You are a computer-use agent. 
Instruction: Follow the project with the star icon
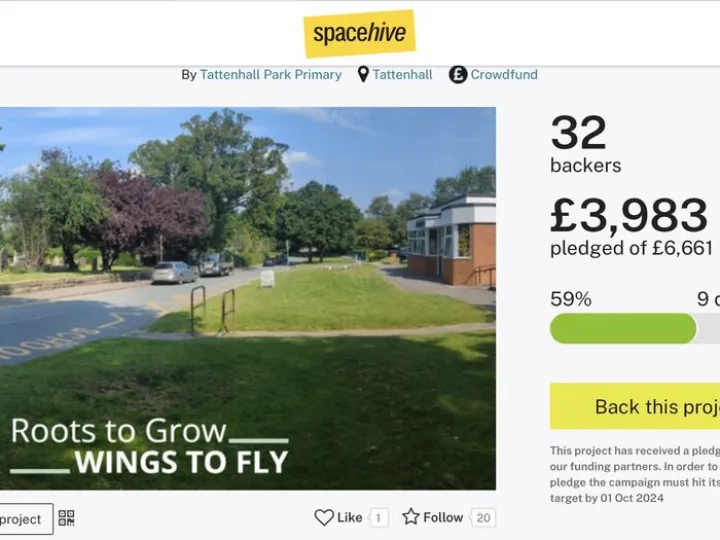(x=411, y=517)
